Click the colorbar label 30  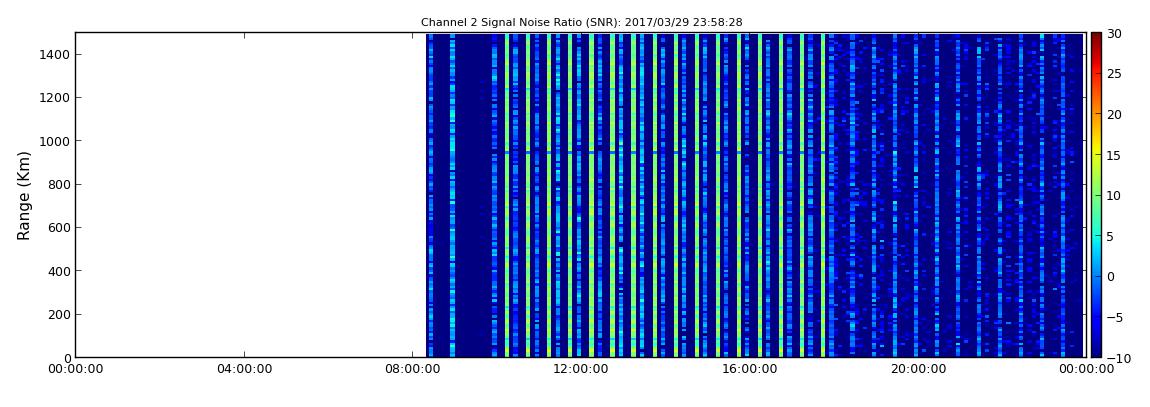tap(1115, 34)
